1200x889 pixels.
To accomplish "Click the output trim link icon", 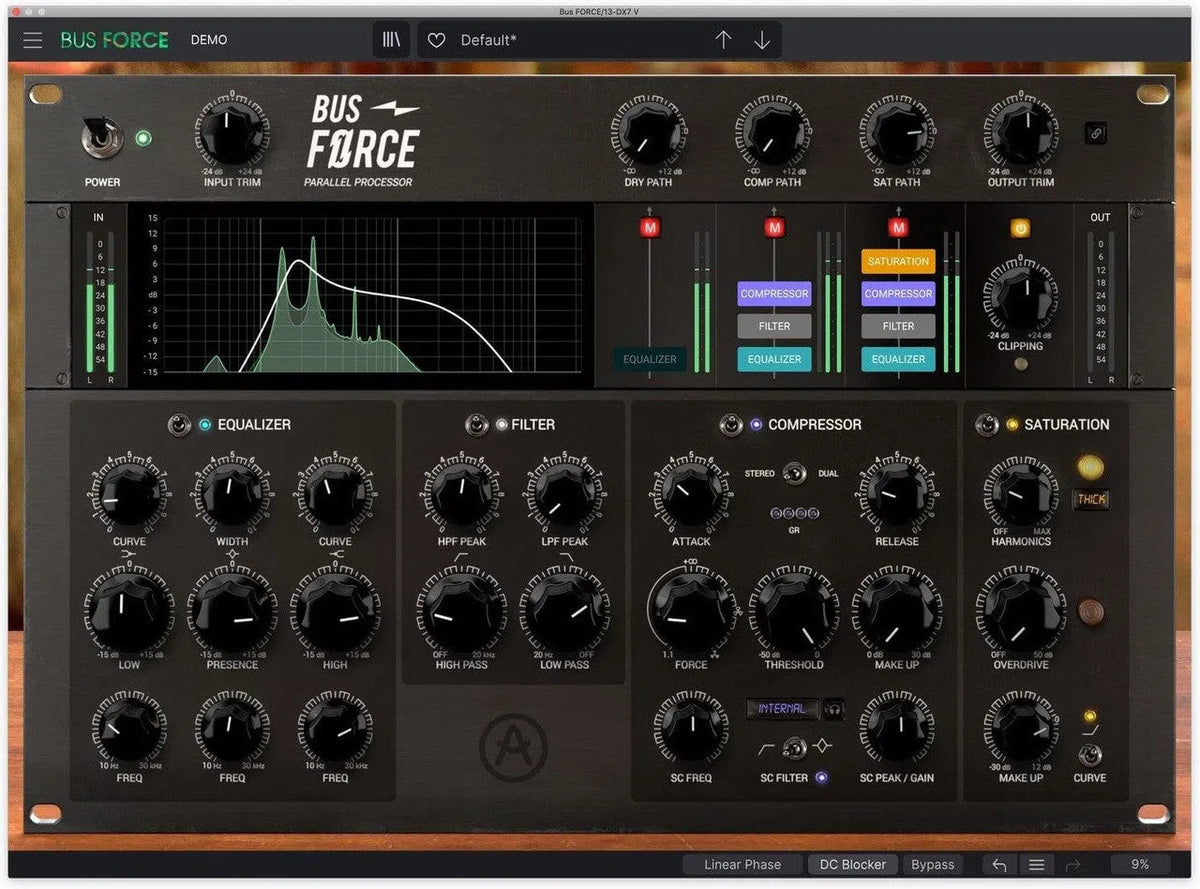I will point(1095,131).
